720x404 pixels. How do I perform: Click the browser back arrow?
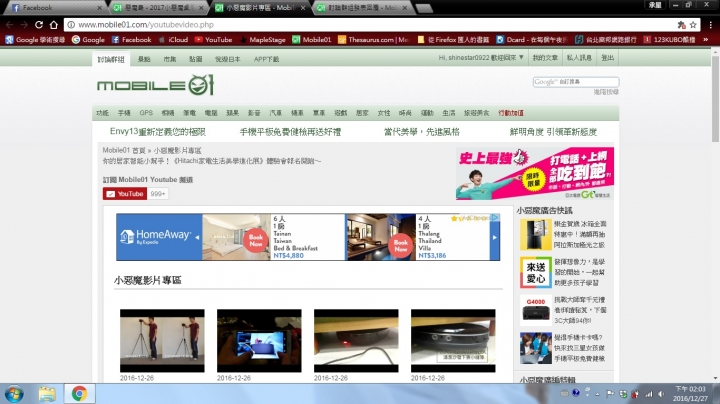click(10, 25)
